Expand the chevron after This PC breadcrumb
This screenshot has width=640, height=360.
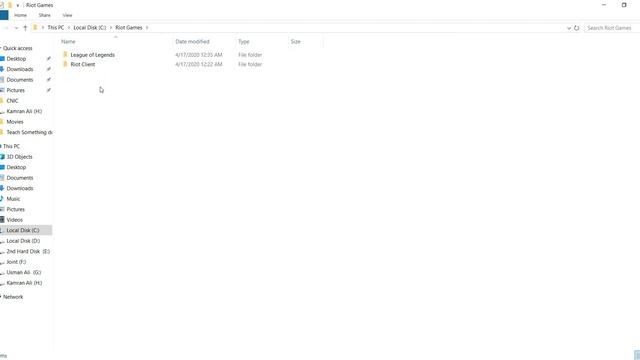(69, 27)
